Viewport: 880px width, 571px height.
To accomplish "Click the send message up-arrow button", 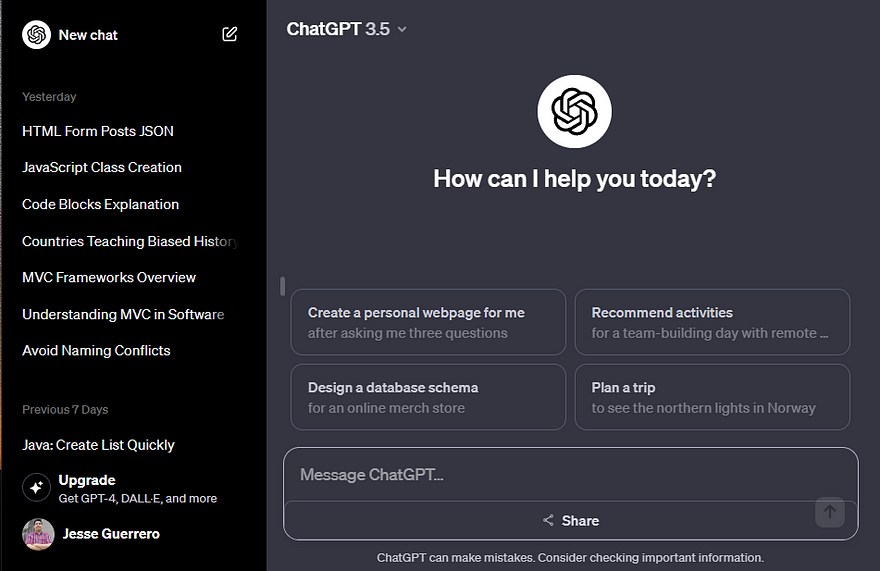I will click(829, 511).
